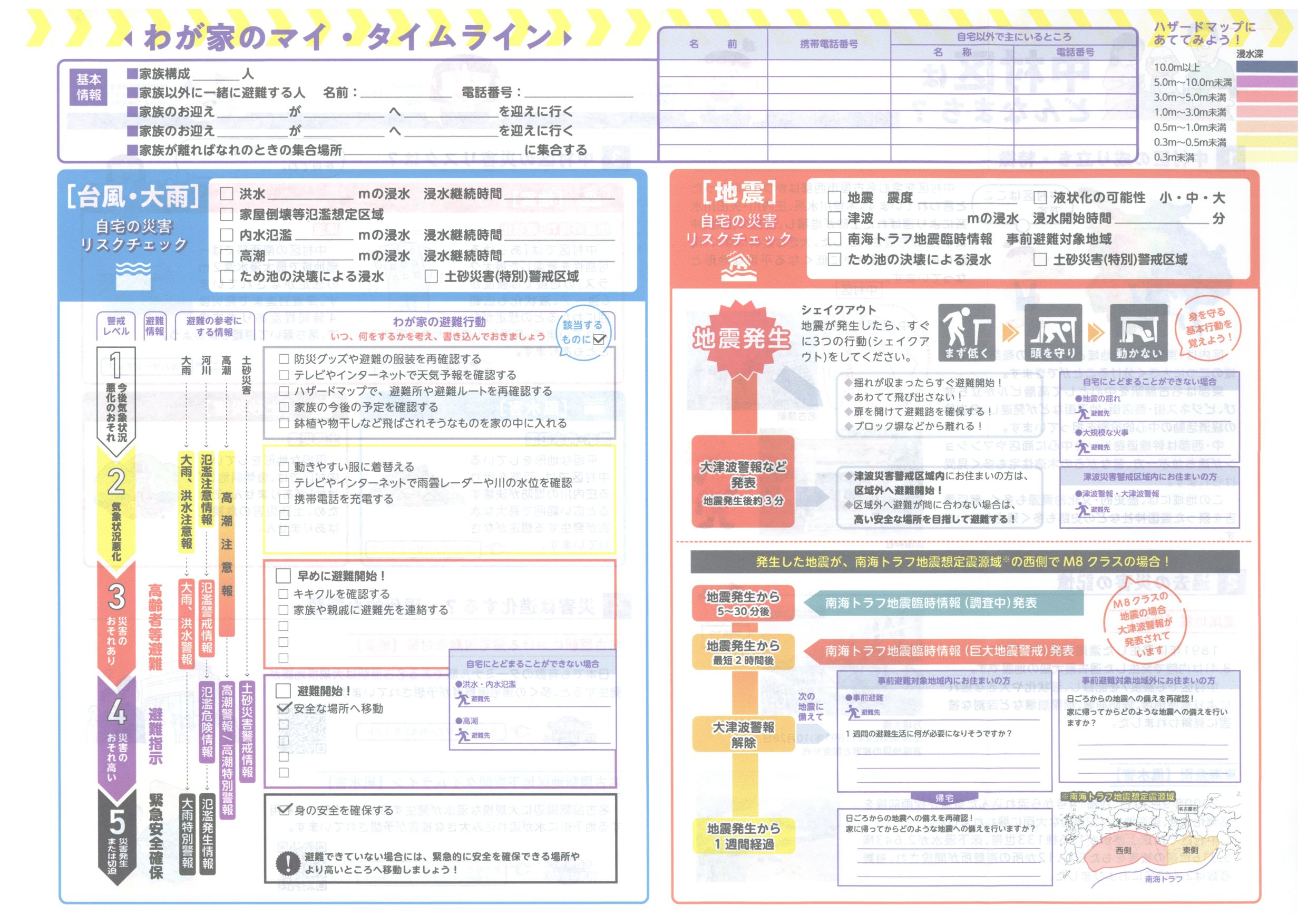Image resolution: width=1307 pixels, height=924 pixels.
Task: Click 南海トラフ地震臨時情報(調査中)発表 banner
Action: 943,603
